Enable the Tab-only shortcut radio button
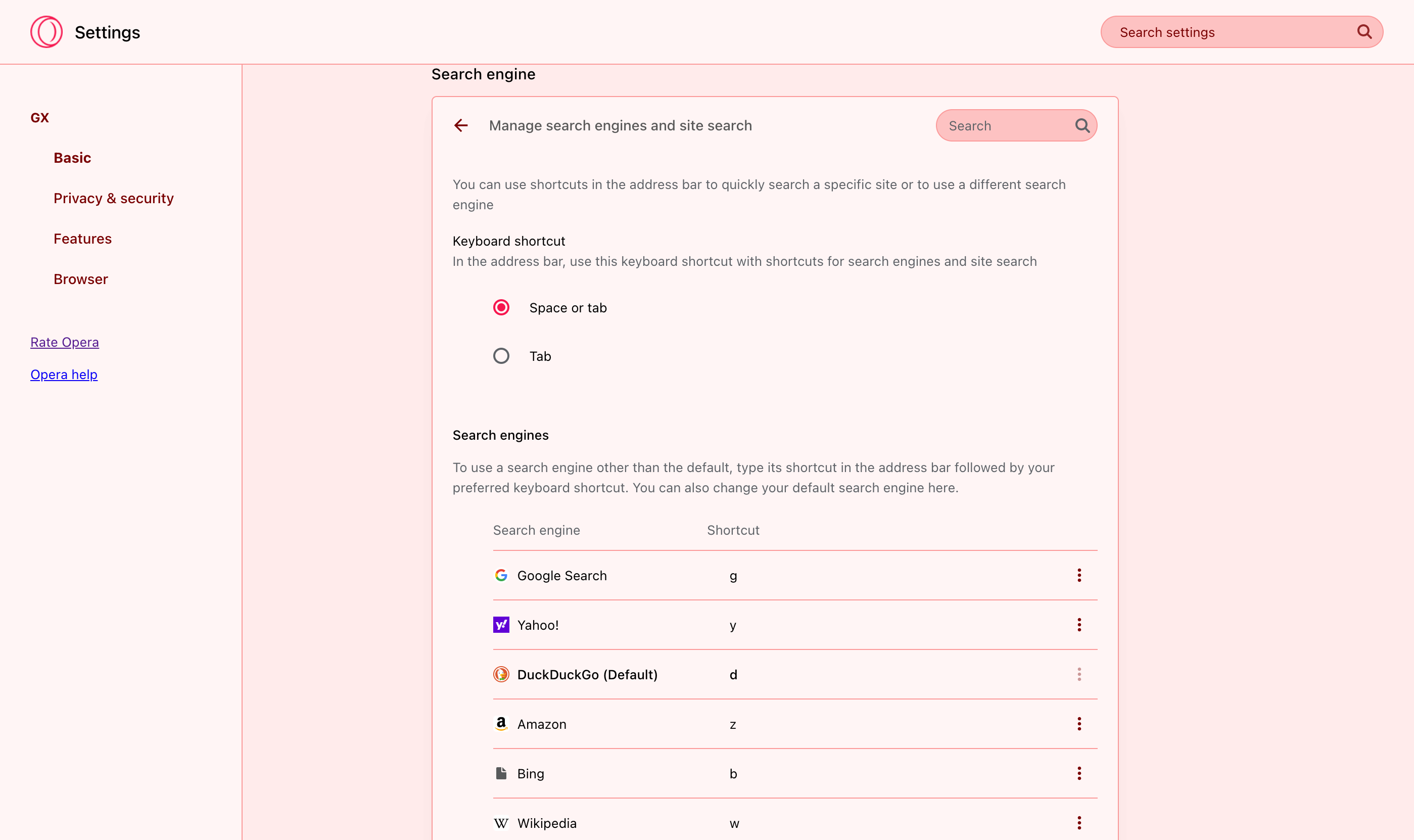 click(x=501, y=355)
